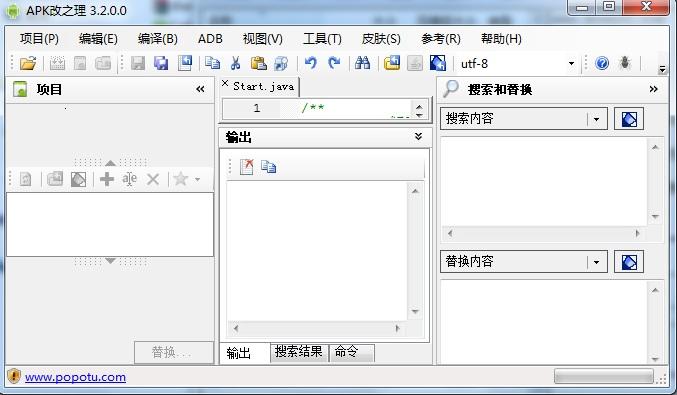This screenshot has width=677, height=395.
Task: Open find with the binoculars icon
Action: pos(362,63)
